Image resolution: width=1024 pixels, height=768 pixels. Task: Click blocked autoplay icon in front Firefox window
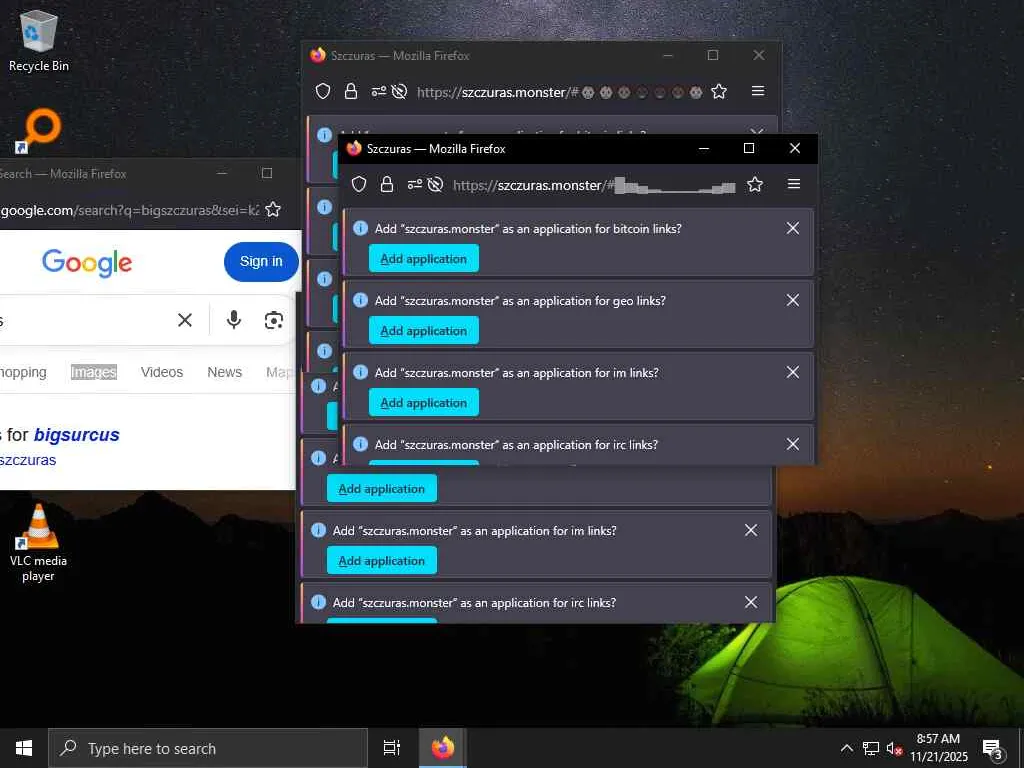435,185
